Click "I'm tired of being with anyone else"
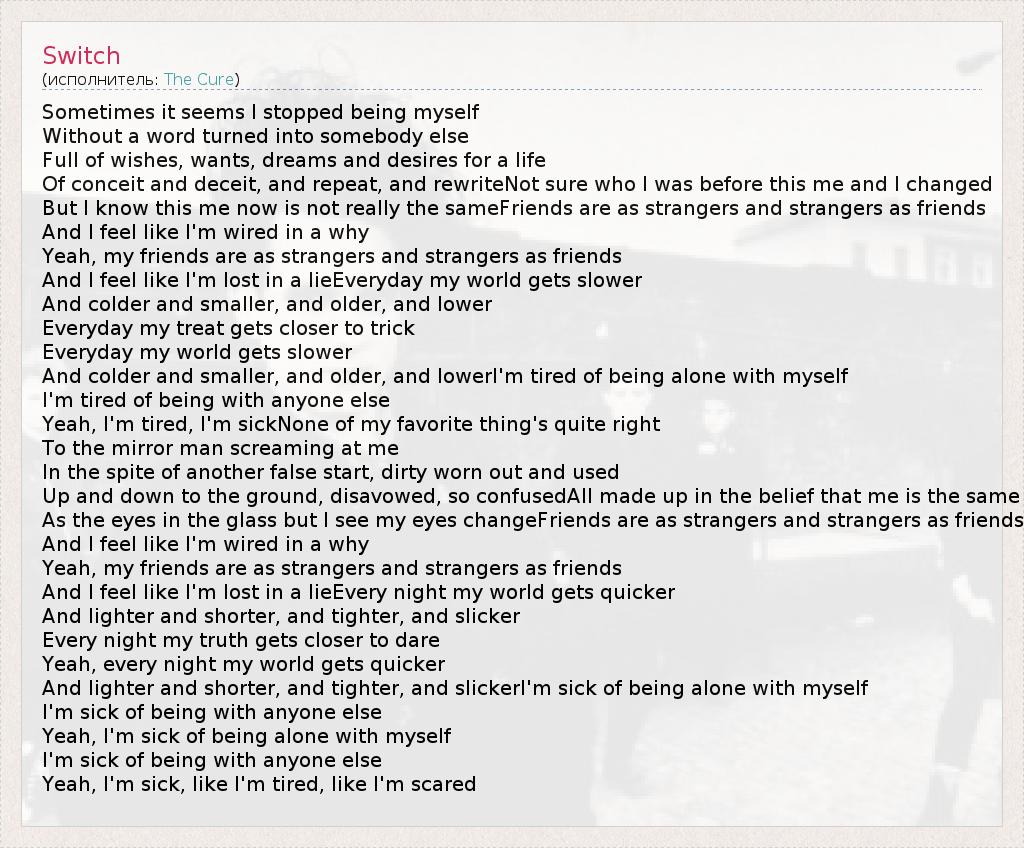 click(216, 400)
